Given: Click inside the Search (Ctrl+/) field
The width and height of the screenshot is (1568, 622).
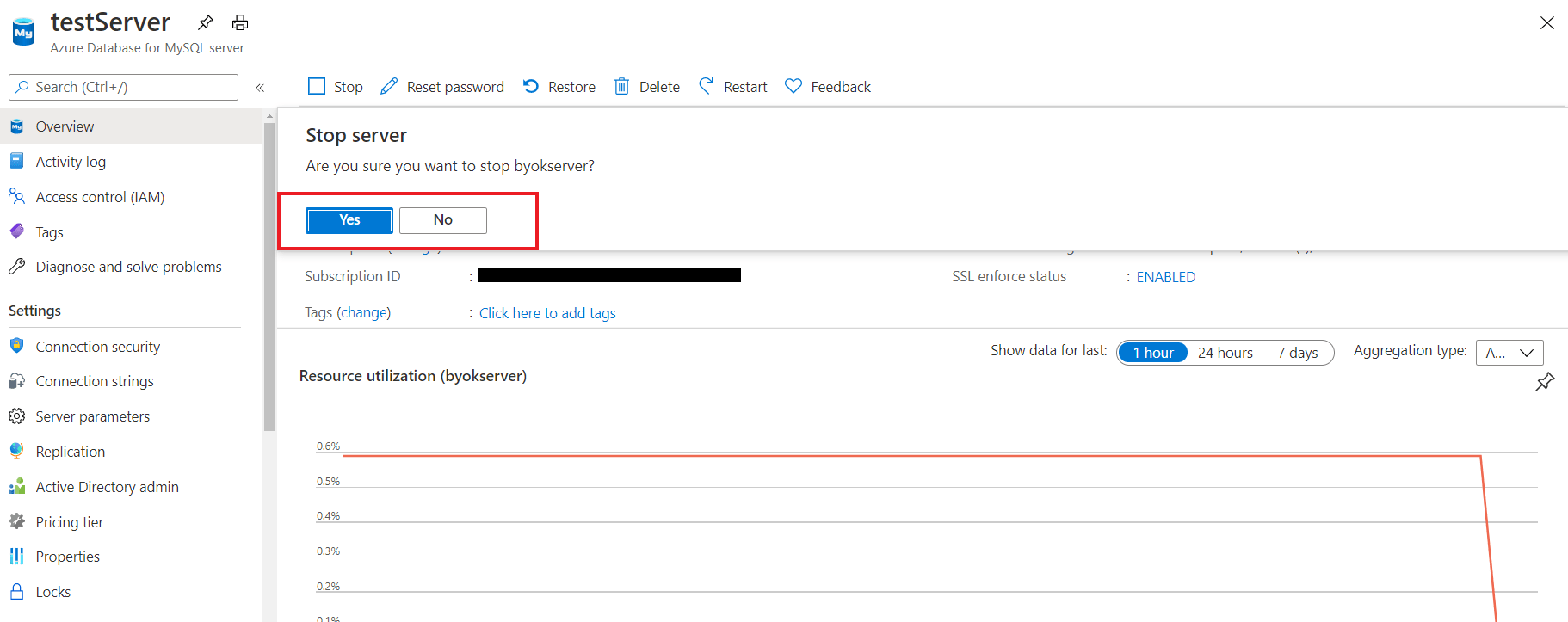Looking at the screenshot, I should click(123, 87).
